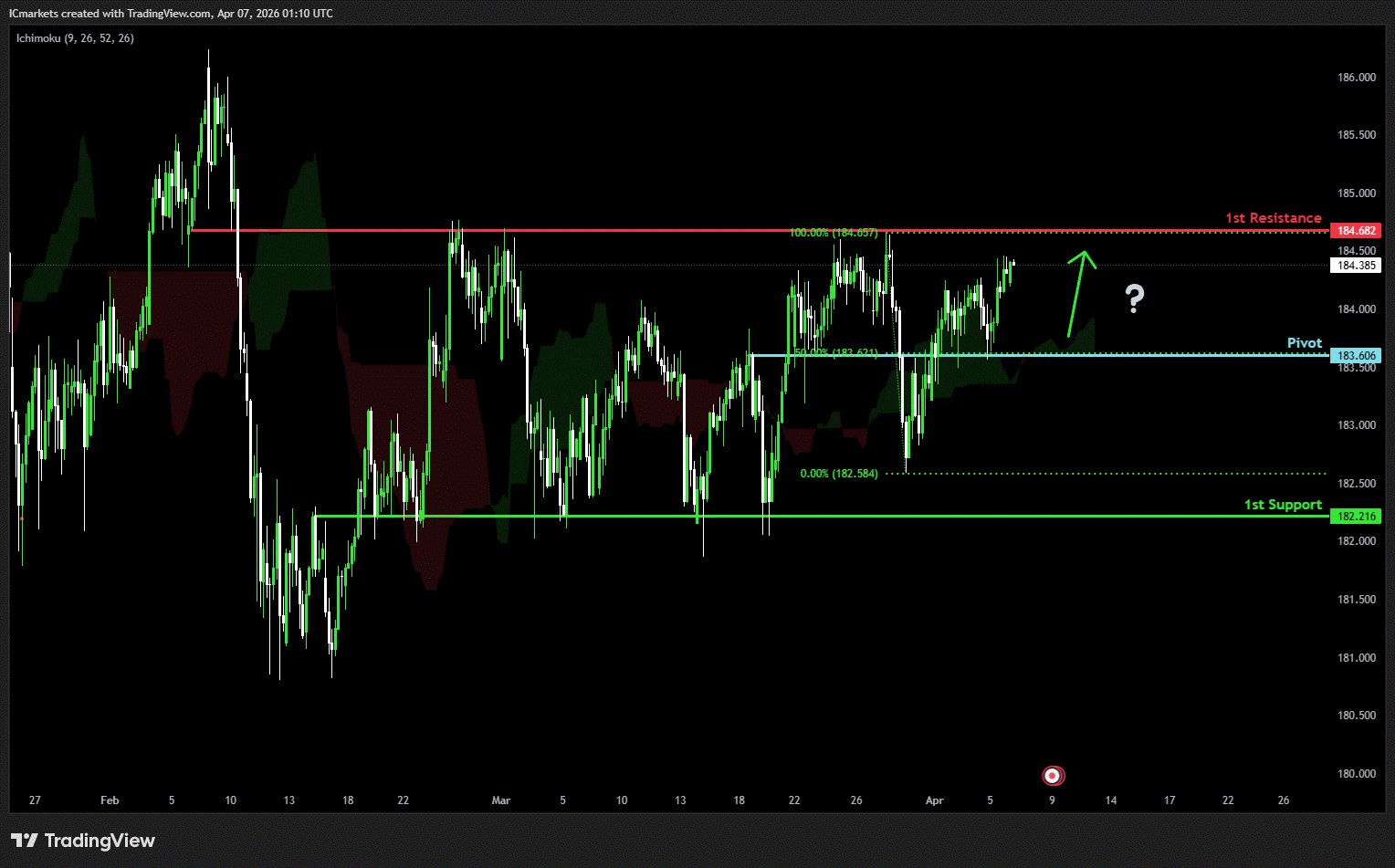Screen dimensions: 1395x868
Task: Click the 1st Support text label
Action: pos(1282,505)
